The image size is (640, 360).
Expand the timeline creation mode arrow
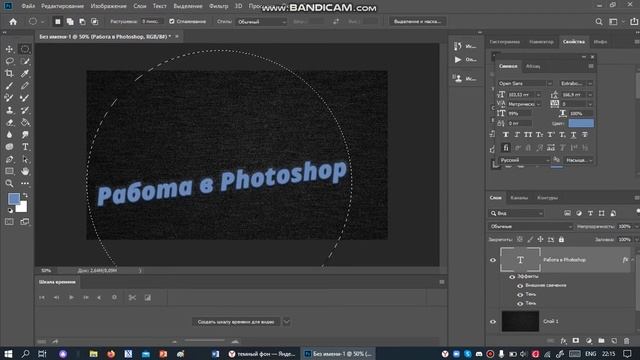[287, 322]
